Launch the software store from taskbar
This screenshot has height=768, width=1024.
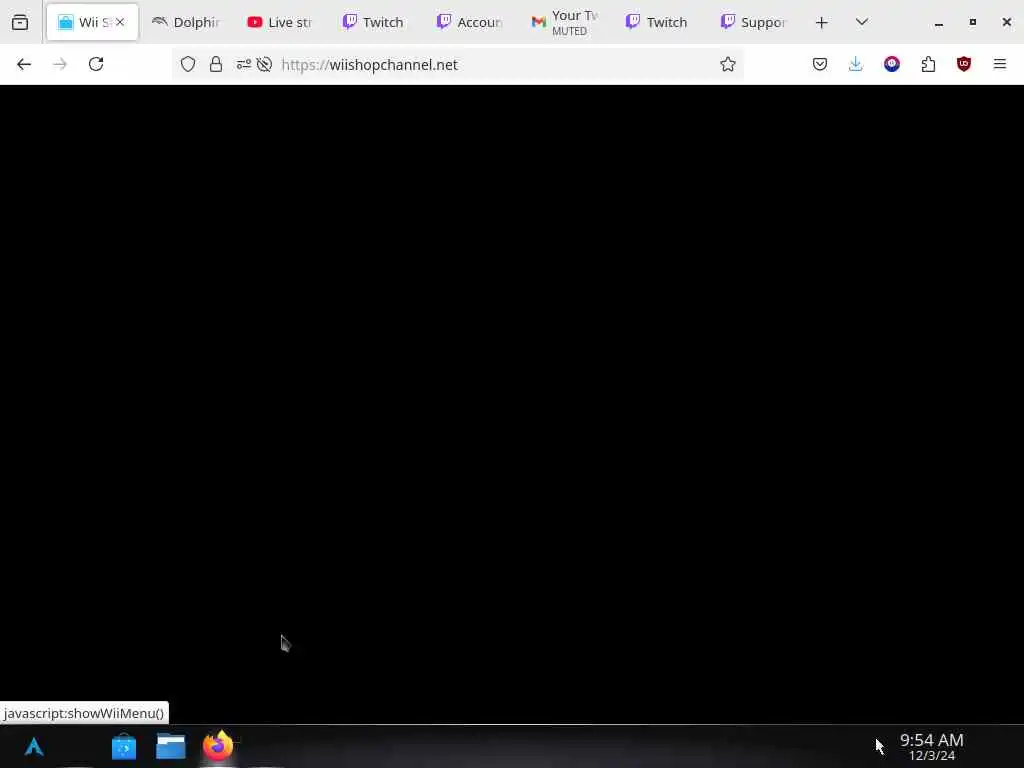pyautogui.click(x=124, y=746)
